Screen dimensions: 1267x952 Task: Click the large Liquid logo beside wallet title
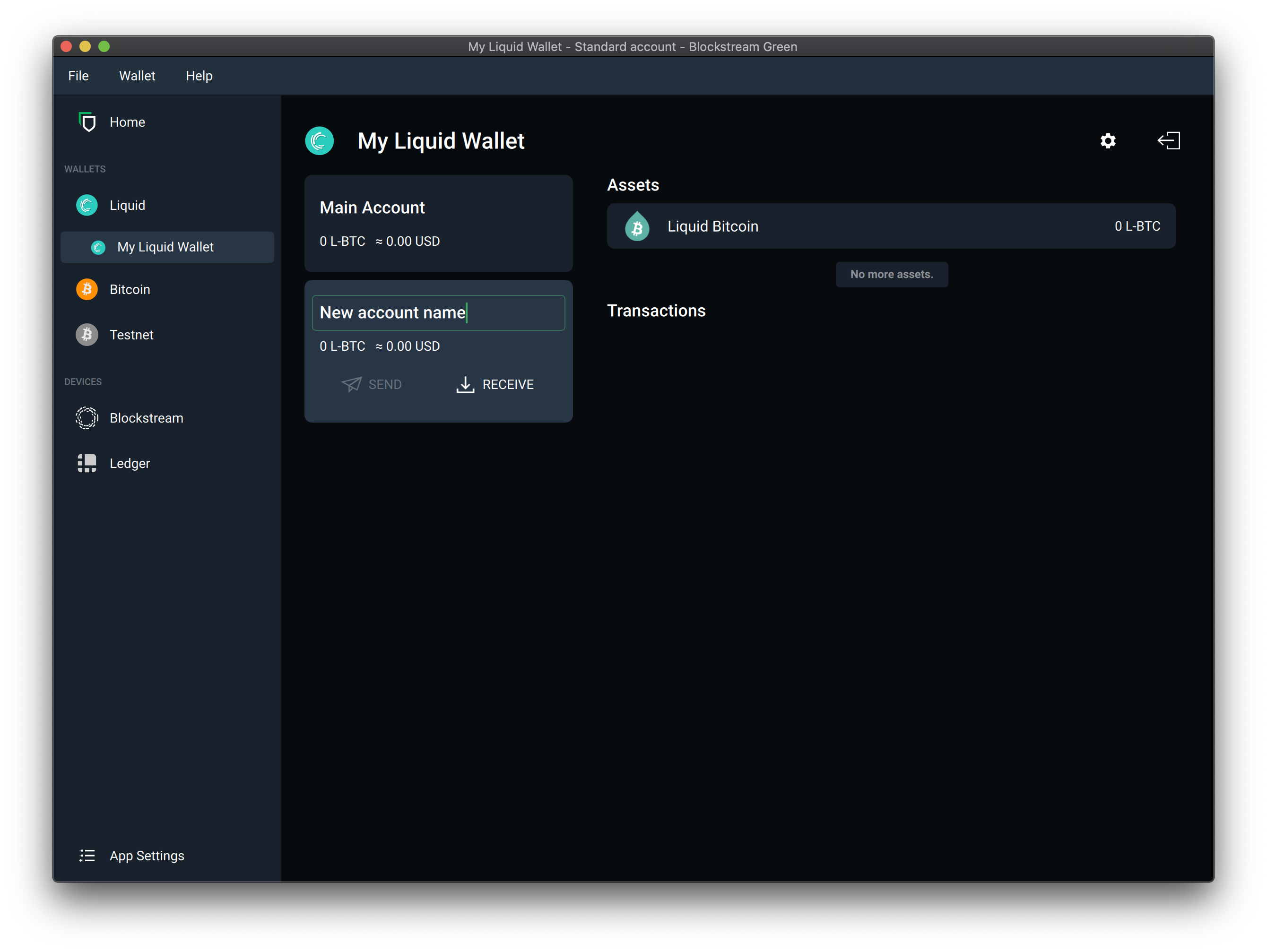[x=320, y=141]
